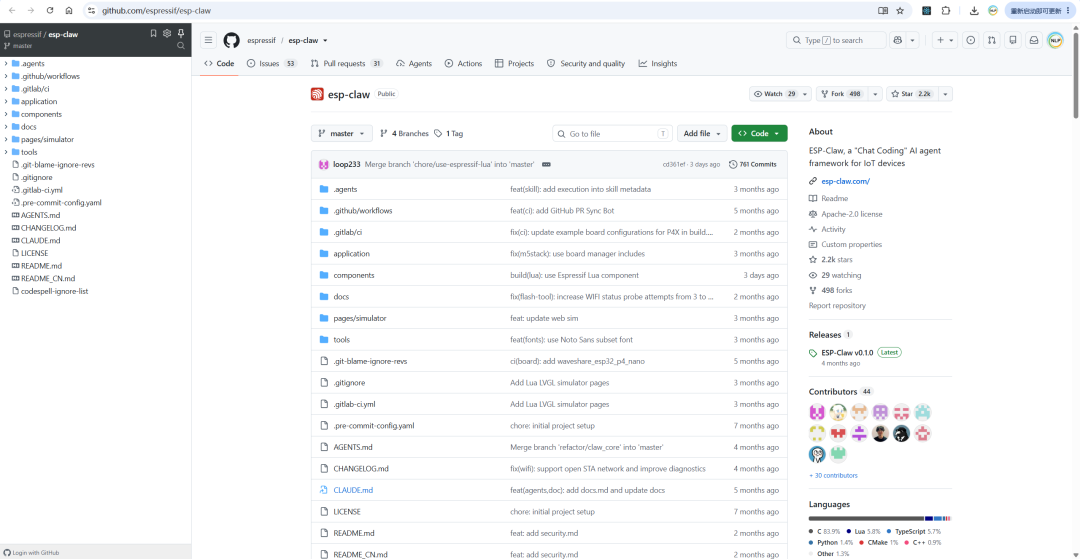Click the languages color bar

[880, 518]
